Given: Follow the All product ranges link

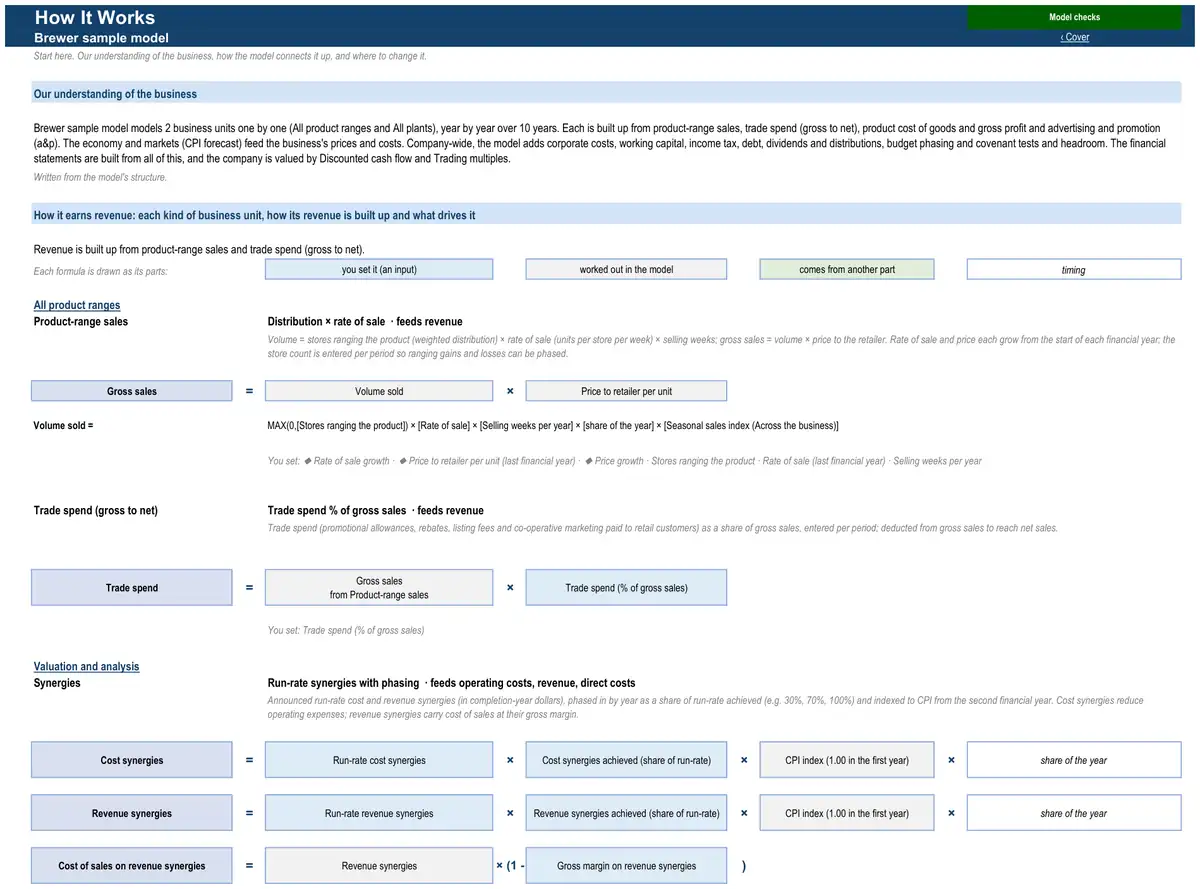Looking at the screenshot, I should tap(77, 305).
